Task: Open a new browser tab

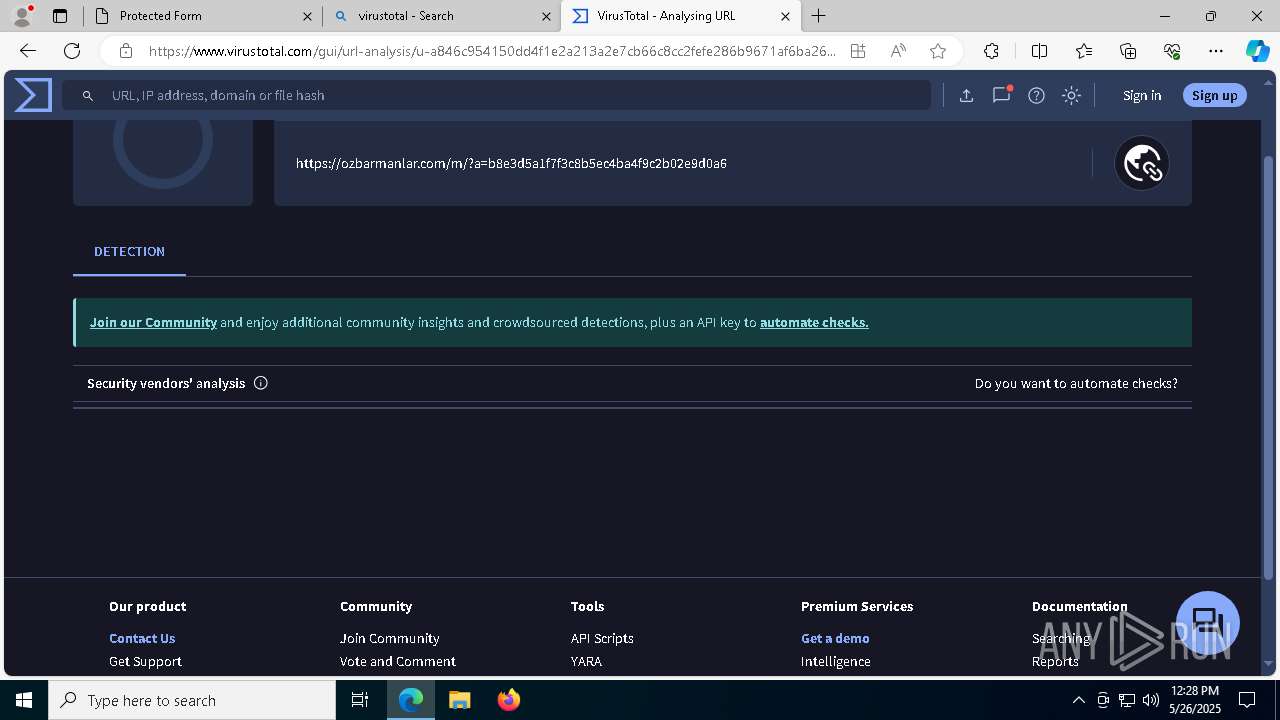Action: click(819, 16)
